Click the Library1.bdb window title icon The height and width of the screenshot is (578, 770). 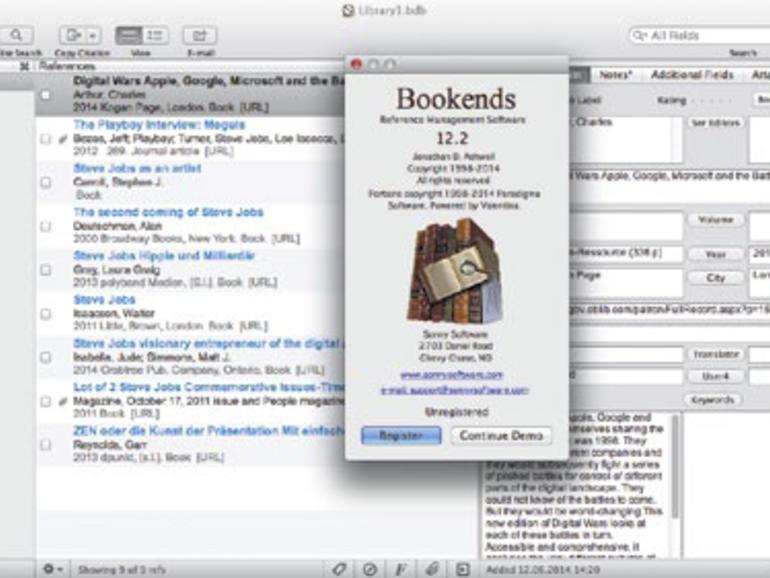coord(348,10)
